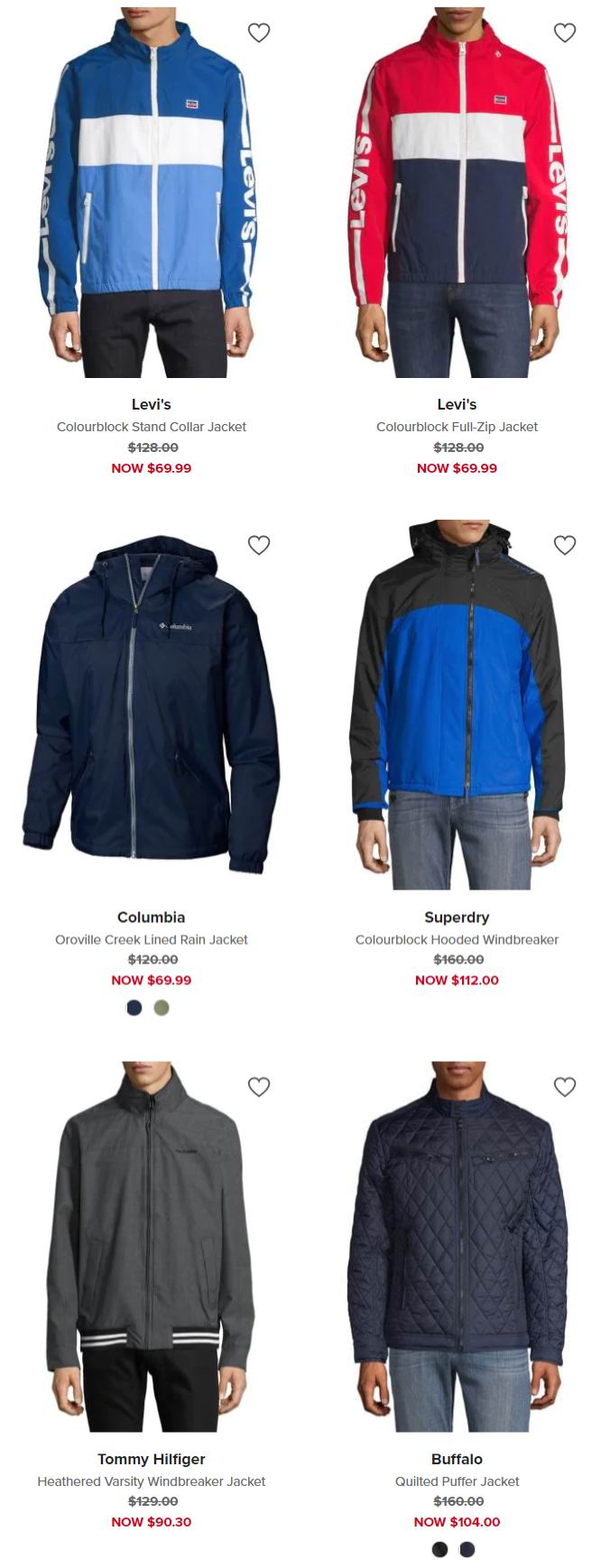Open Quilted Puffer Jacket link
The height and width of the screenshot is (1568, 601).
point(457,1481)
